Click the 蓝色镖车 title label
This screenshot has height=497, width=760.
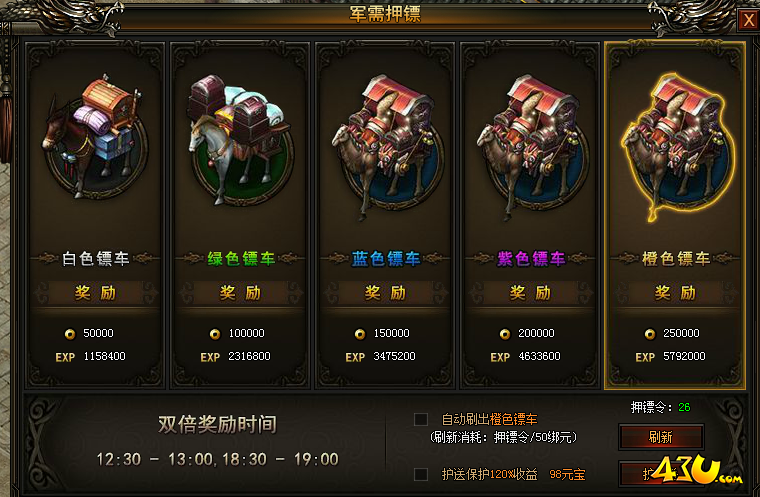386,258
